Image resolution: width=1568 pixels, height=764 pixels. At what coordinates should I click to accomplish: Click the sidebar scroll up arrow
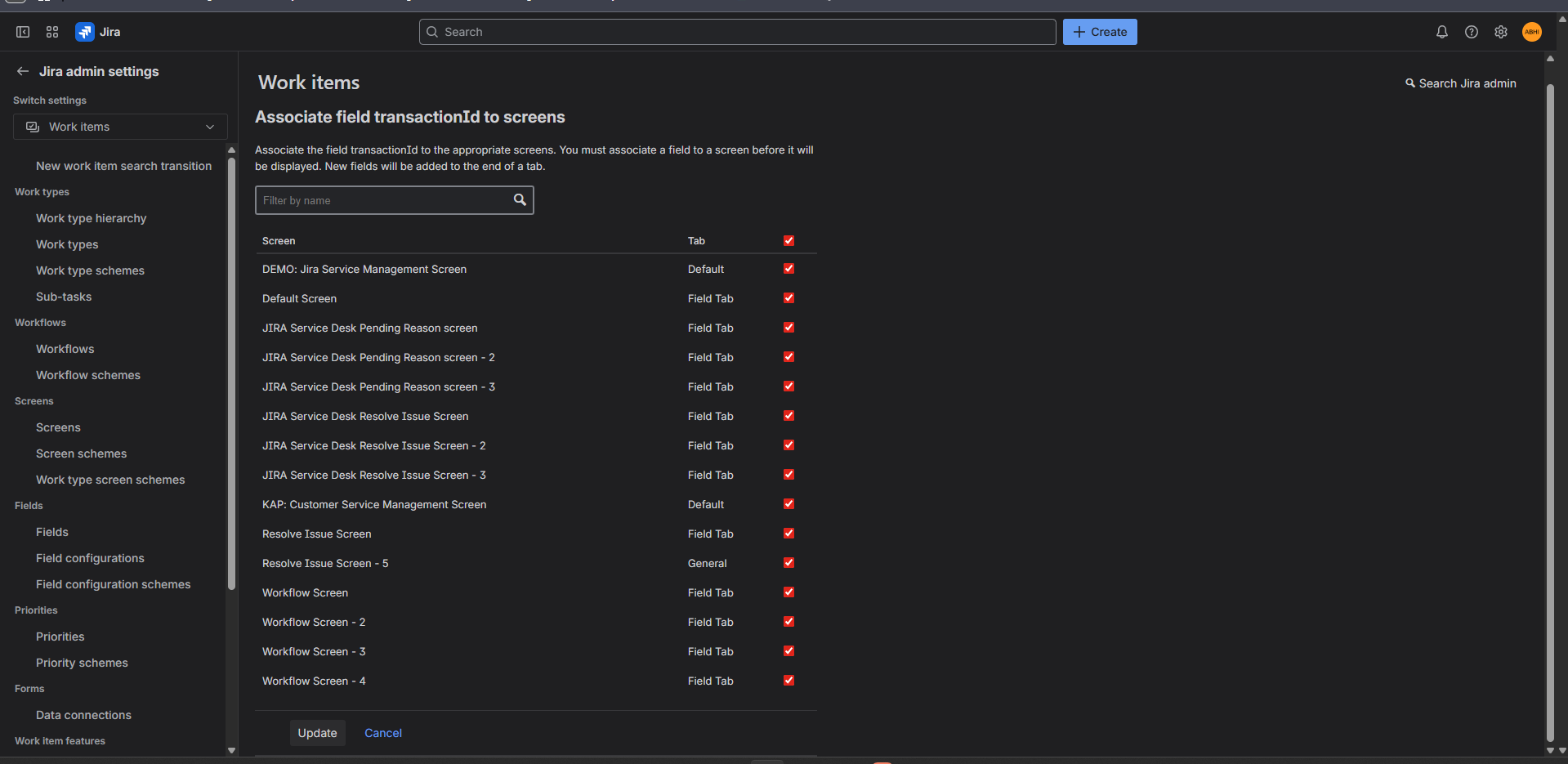(231, 150)
